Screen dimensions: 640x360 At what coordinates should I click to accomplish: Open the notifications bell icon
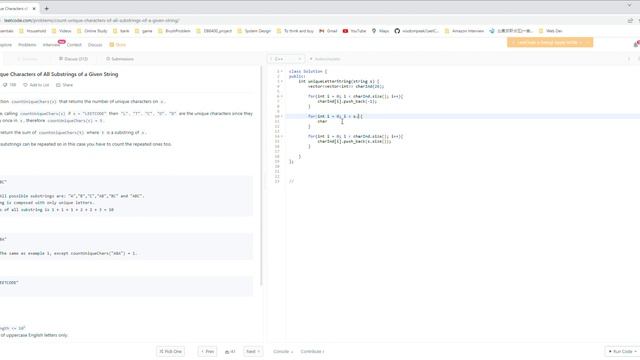(x=636, y=44)
